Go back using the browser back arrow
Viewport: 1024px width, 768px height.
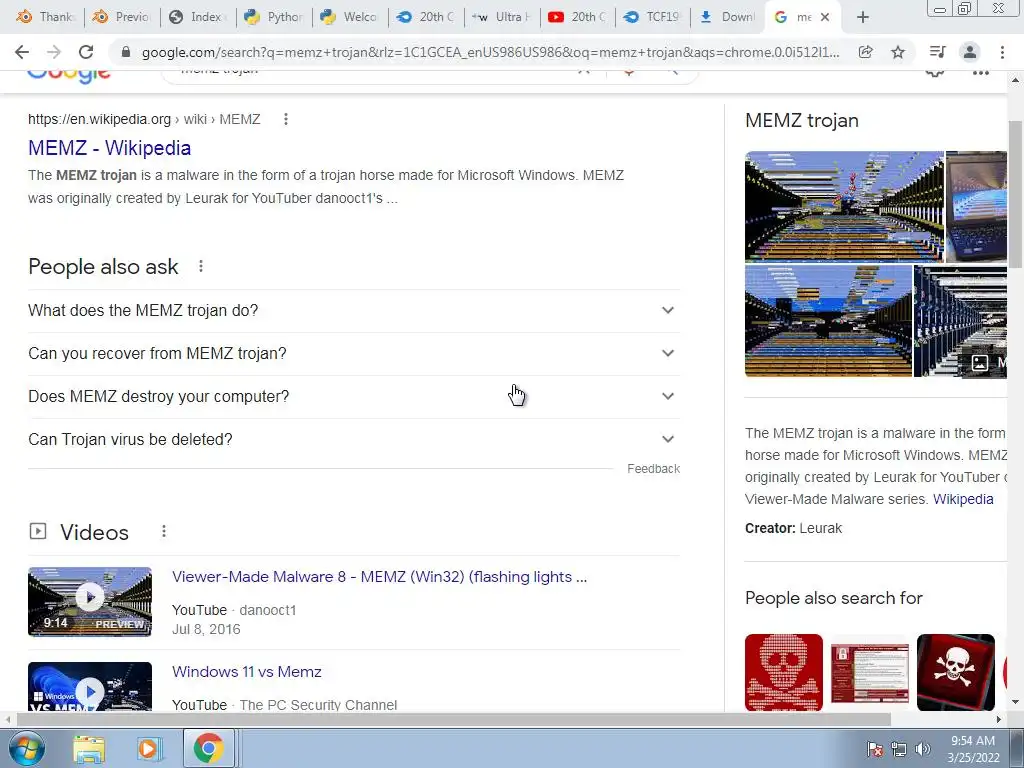point(22,52)
